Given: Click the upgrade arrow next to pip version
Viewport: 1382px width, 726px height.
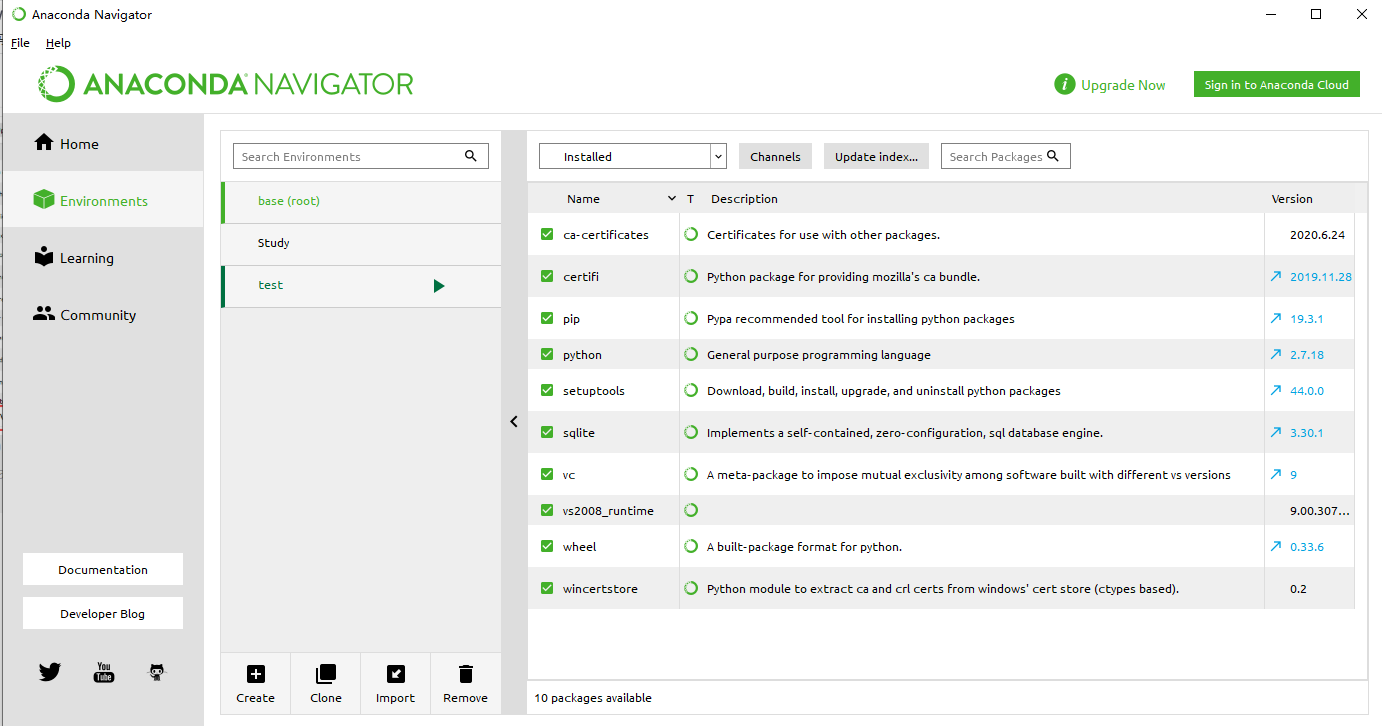Looking at the screenshot, I should tap(1275, 319).
